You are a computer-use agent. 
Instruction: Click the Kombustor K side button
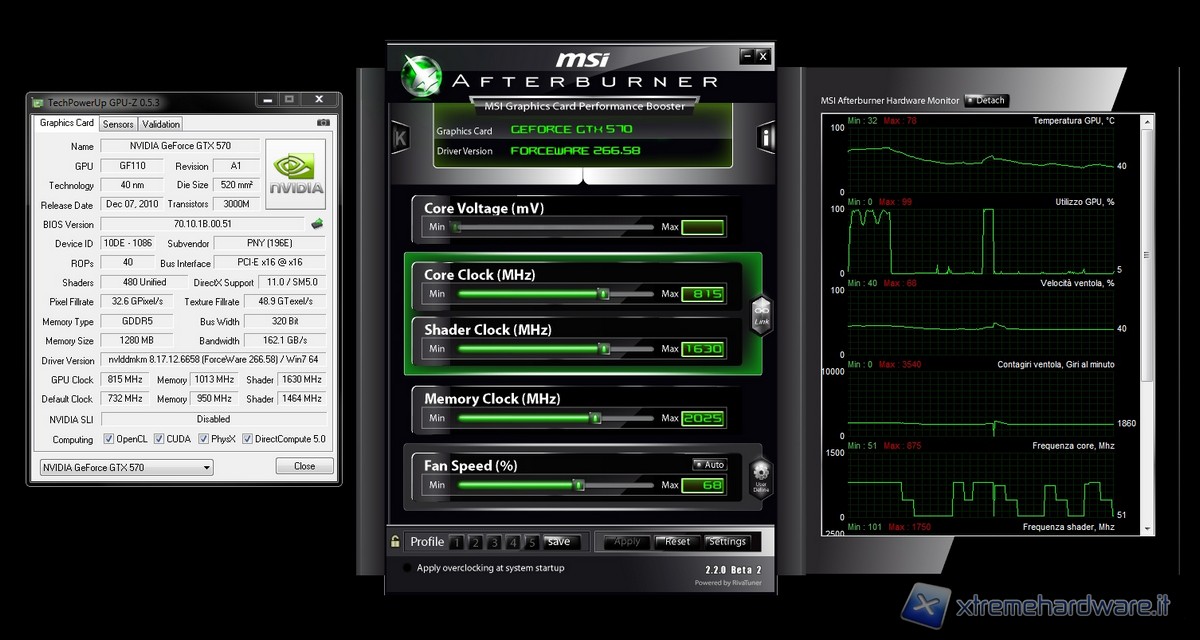pos(400,137)
